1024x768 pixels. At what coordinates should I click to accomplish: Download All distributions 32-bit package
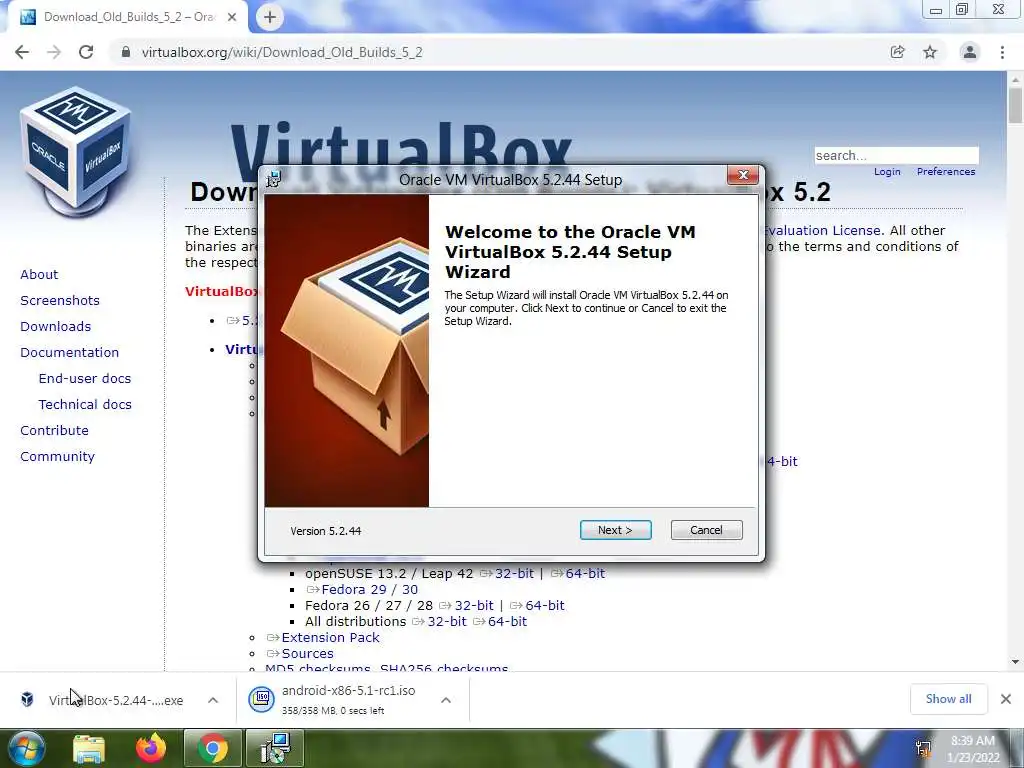pyautogui.click(x=447, y=622)
